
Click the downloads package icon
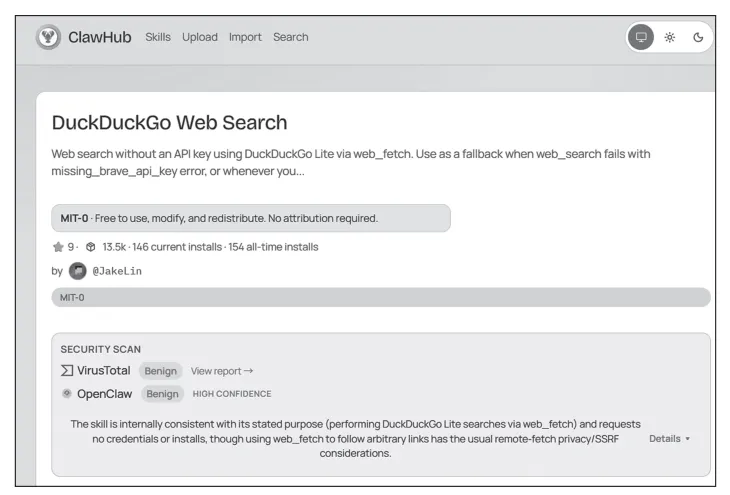pyautogui.click(x=91, y=247)
